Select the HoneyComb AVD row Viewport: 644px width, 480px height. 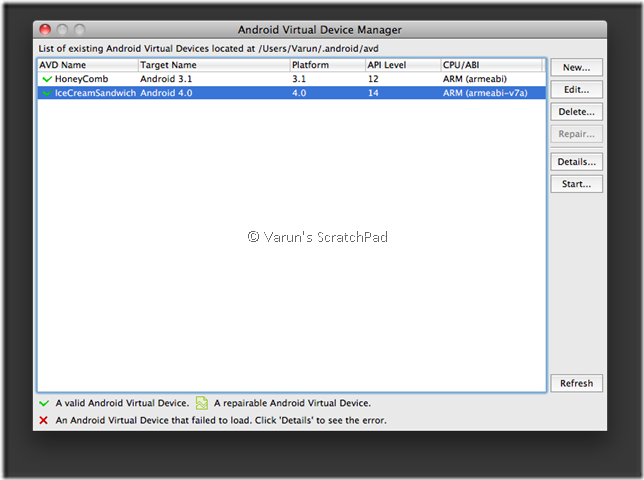(292, 79)
